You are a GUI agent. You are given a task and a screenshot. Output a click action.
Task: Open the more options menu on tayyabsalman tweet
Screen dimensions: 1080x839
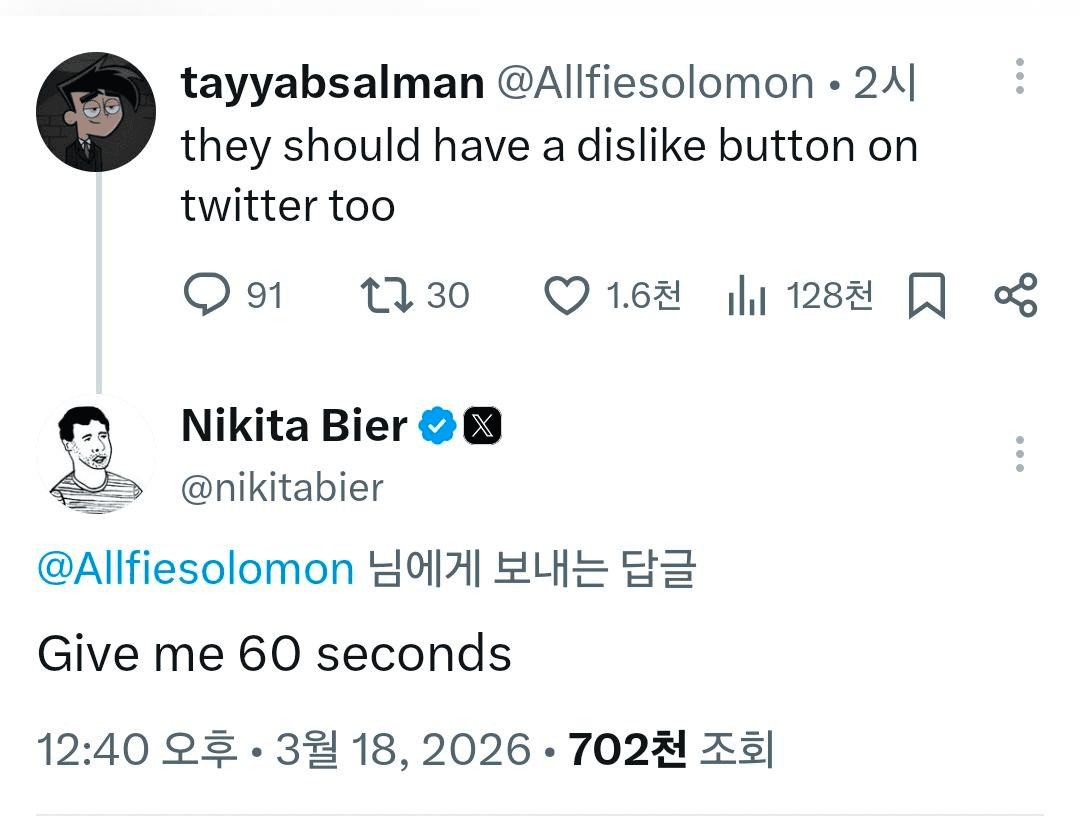pos(1019,77)
